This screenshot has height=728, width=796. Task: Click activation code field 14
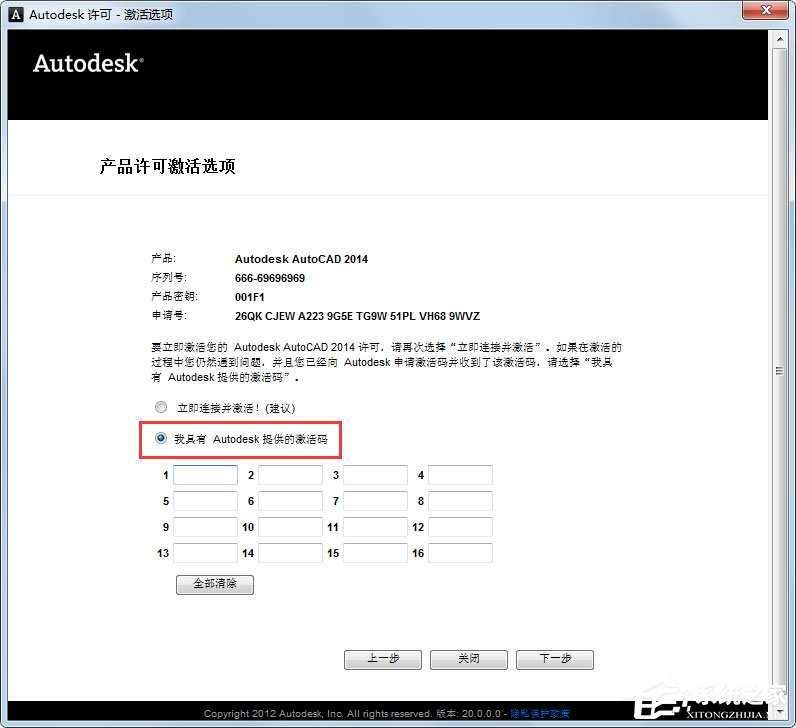(x=290, y=553)
